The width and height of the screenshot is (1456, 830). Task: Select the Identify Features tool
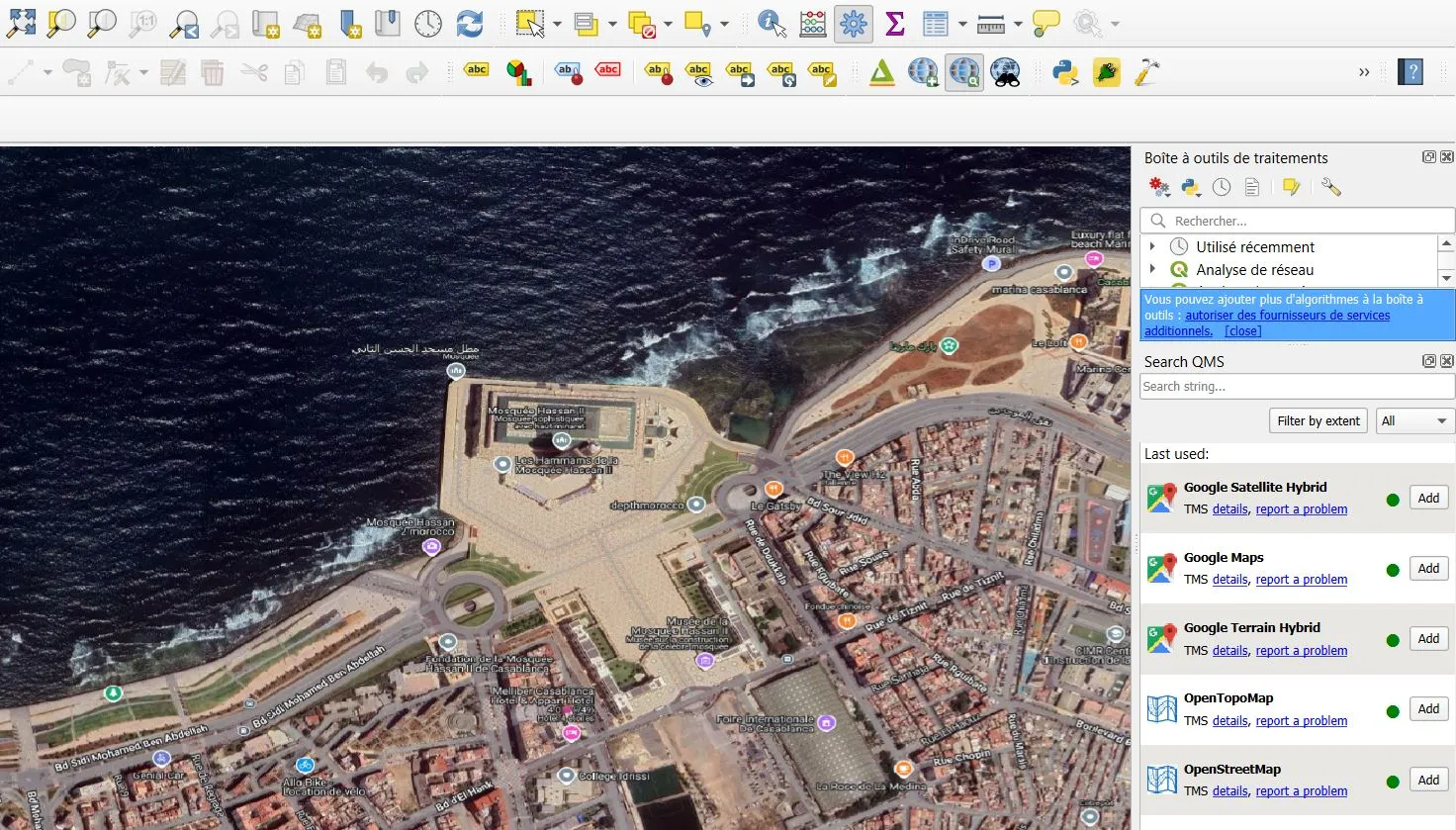click(771, 24)
